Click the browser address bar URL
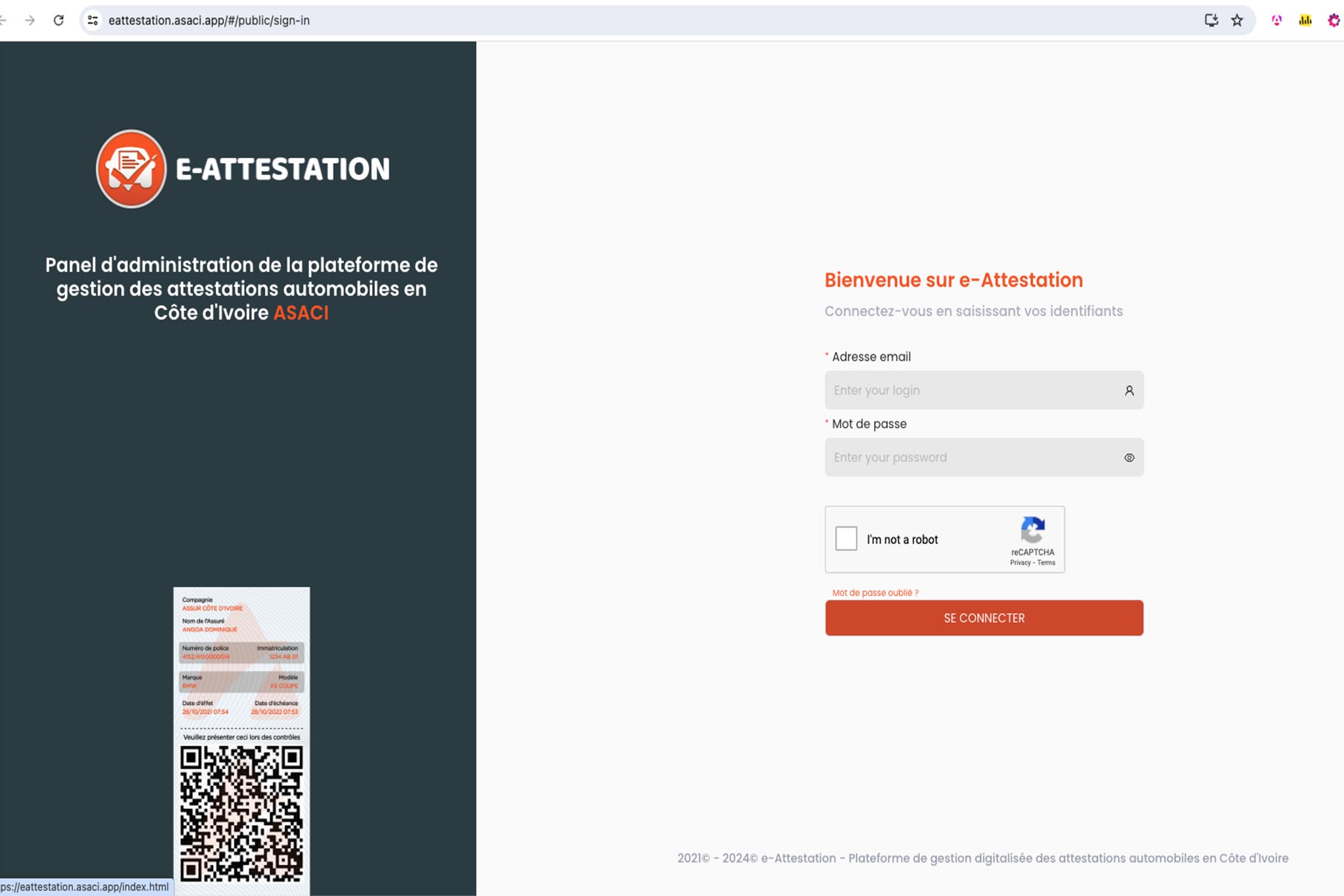 click(x=209, y=20)
